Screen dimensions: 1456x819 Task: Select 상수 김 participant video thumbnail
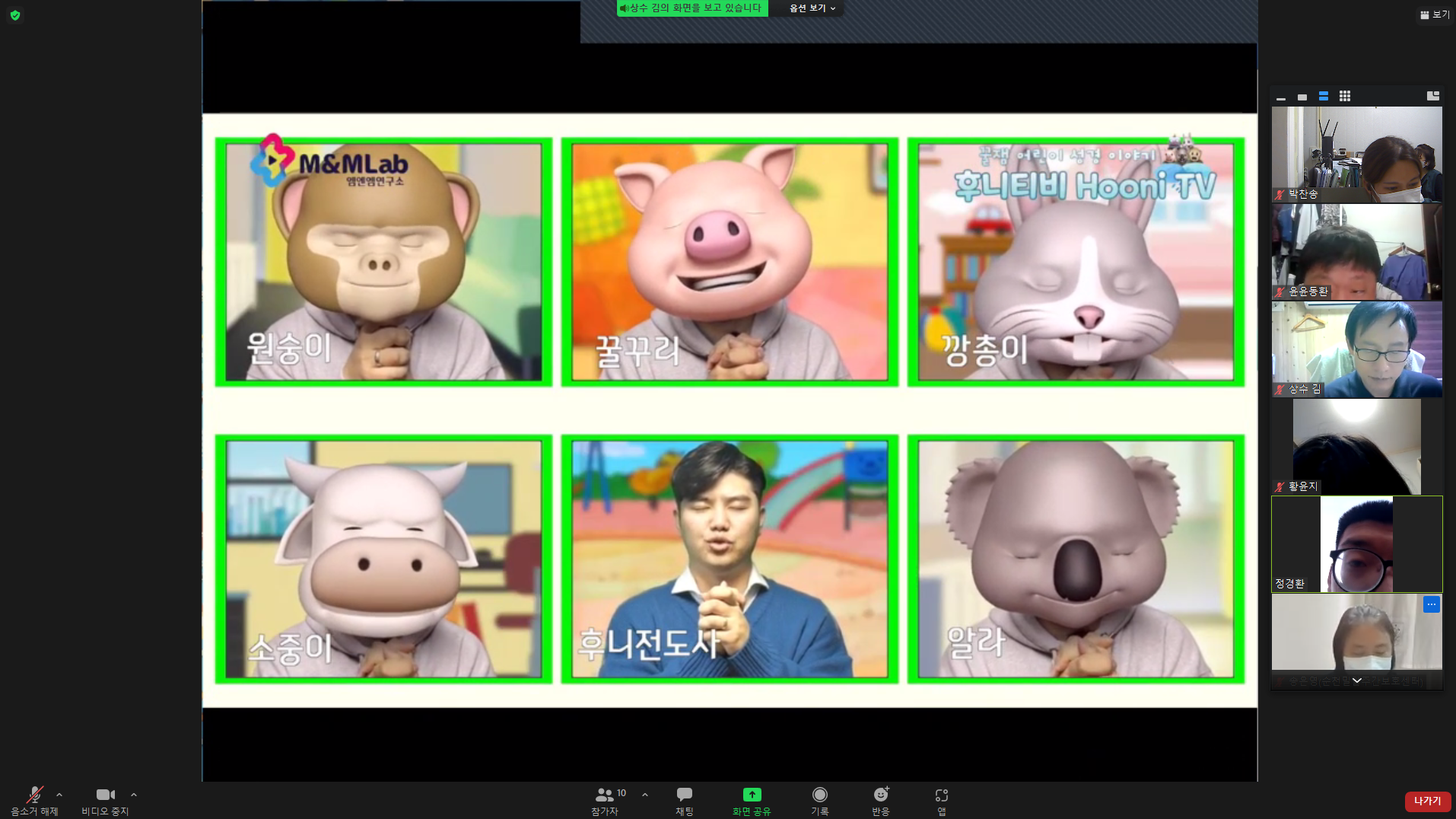tap(1357, 349)
